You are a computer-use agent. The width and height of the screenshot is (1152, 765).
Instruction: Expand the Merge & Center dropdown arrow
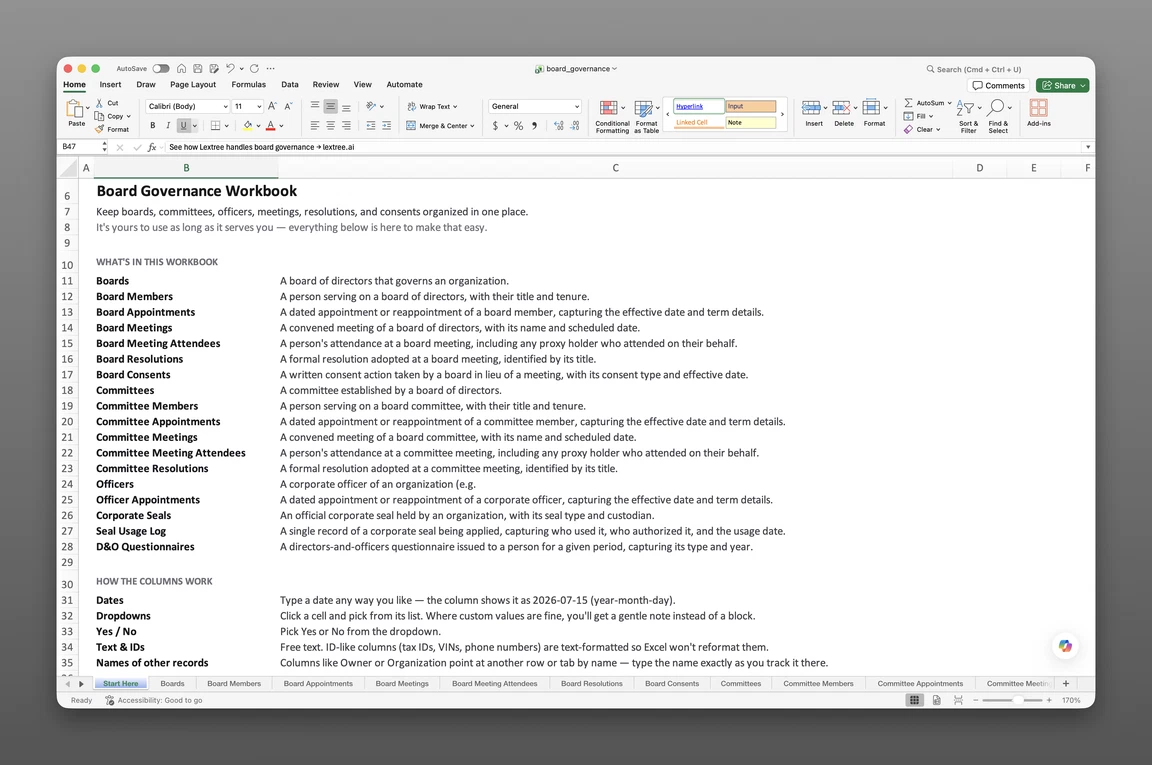point(472,126)
